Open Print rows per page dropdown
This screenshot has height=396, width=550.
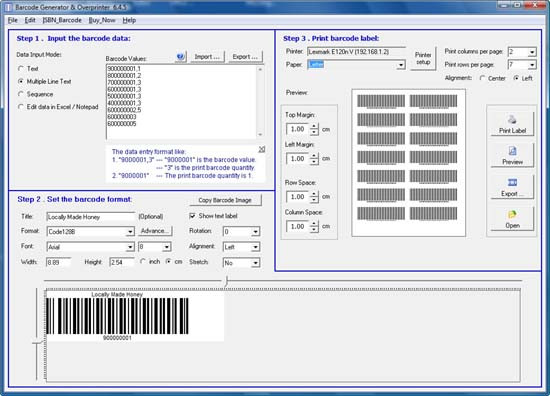(x=532, y=65)
